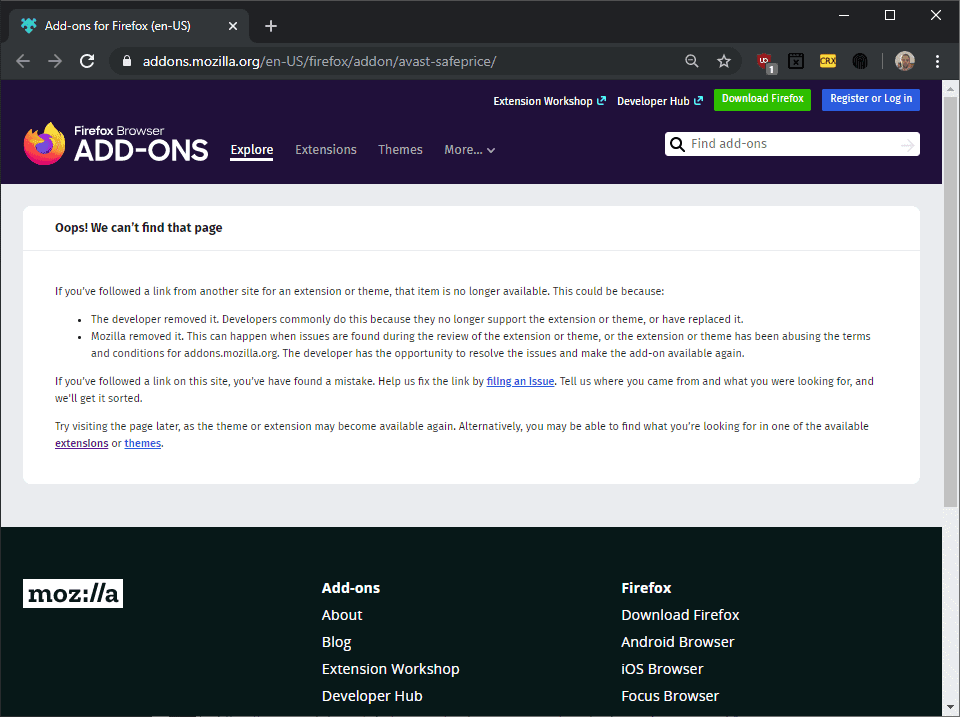Open a new tab with the plus button
960x717 pixels.
point(270,25)
